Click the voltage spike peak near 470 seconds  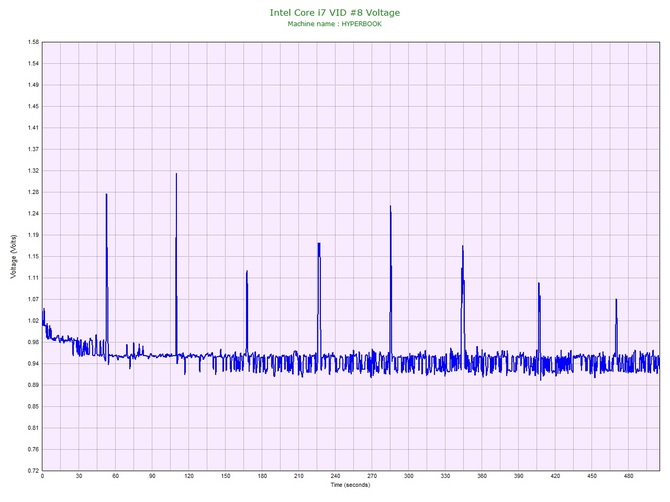(616, 300)
